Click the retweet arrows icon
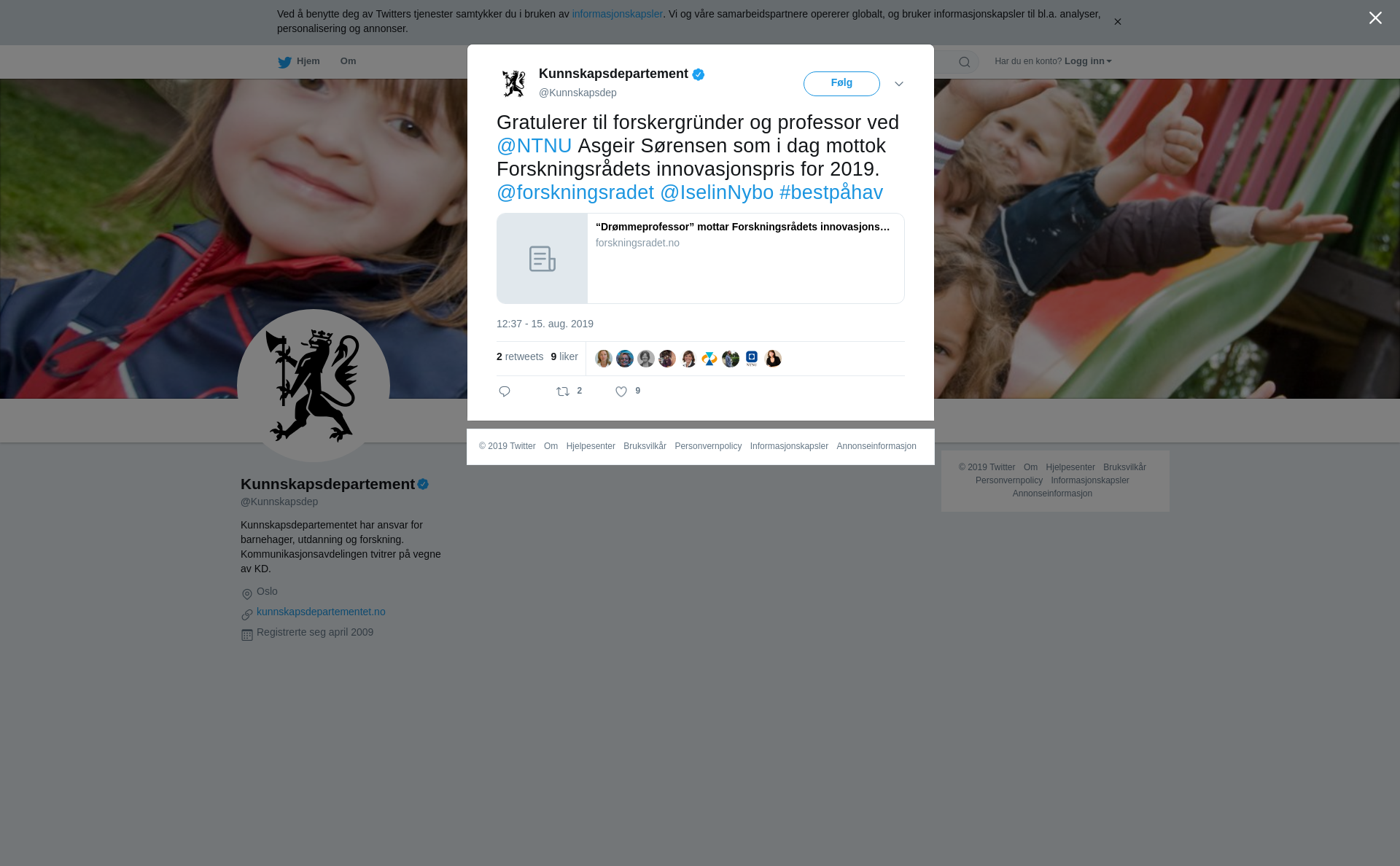The image size is (1400, 866). point(563,392)
